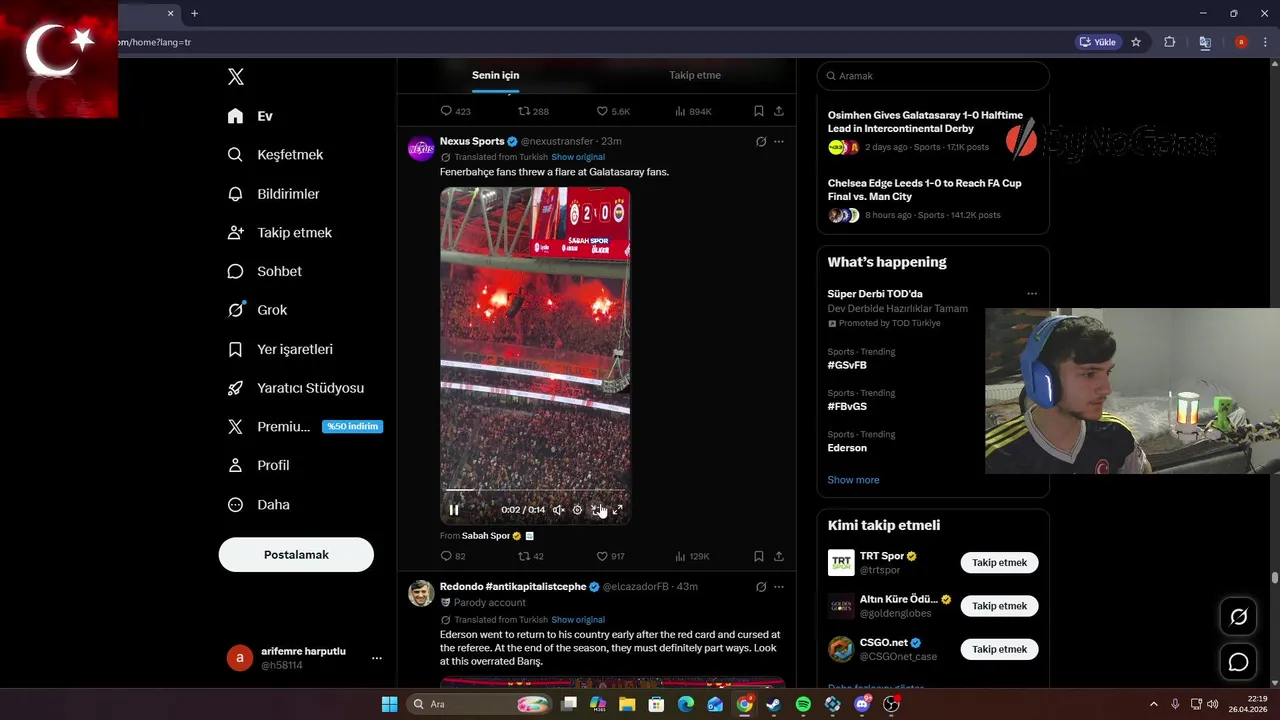Repost the top post with 288 reposts
The width and height of the screenshot is (1280, 720).
tap(533, 111)
